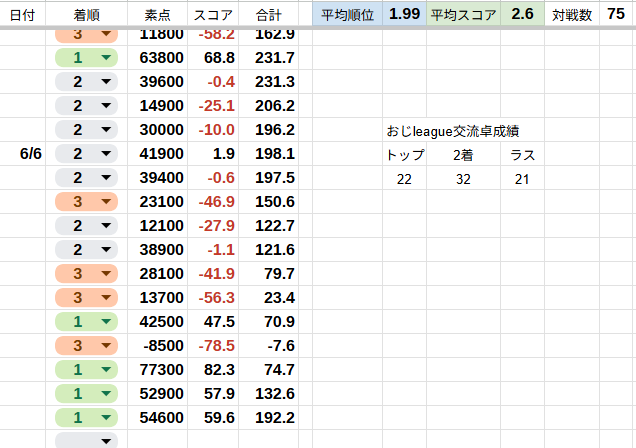
Task: Select score cell 59.6
Action: [x=213, y=418]
